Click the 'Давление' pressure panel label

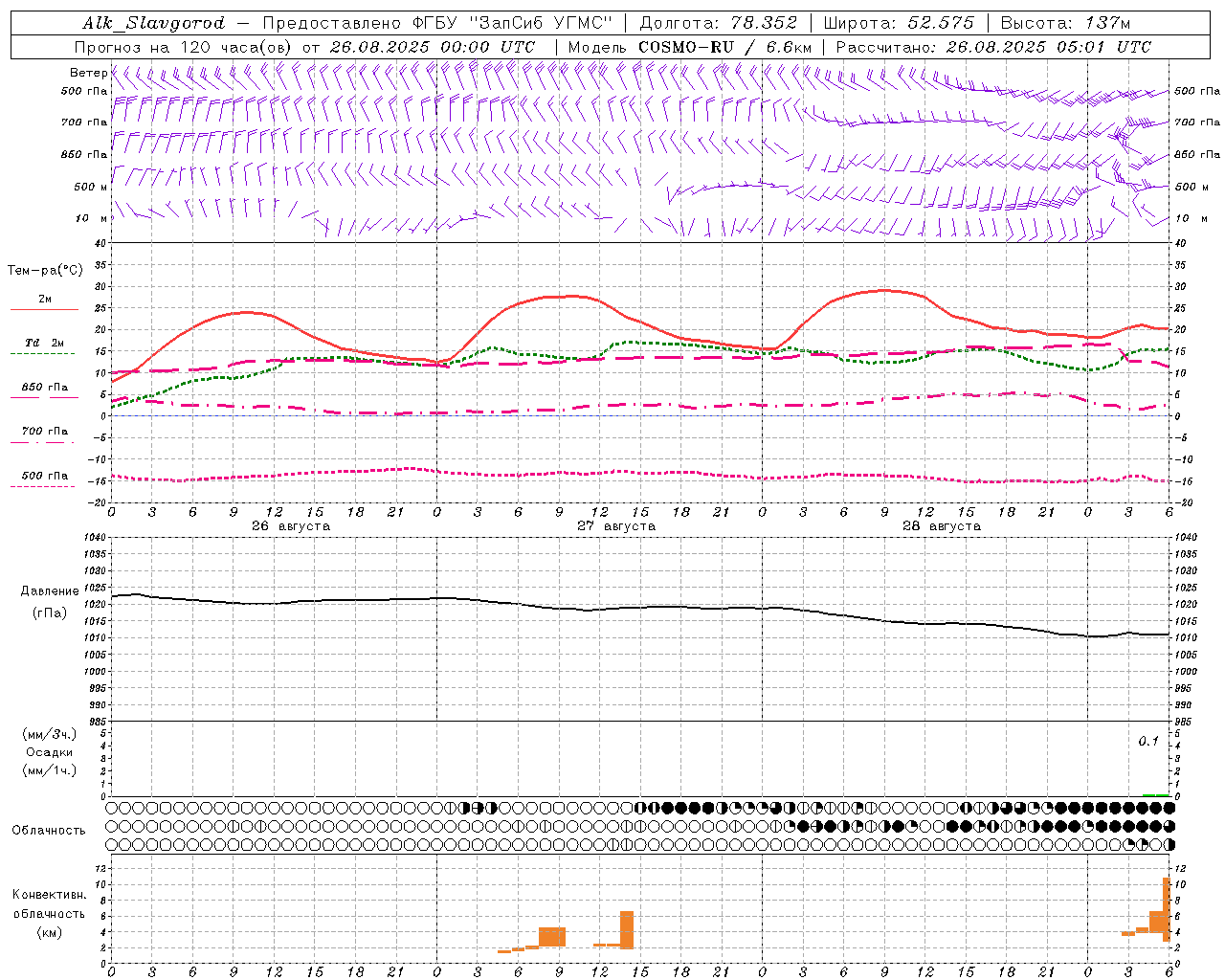pyautogui.click(x=50, y=591)
